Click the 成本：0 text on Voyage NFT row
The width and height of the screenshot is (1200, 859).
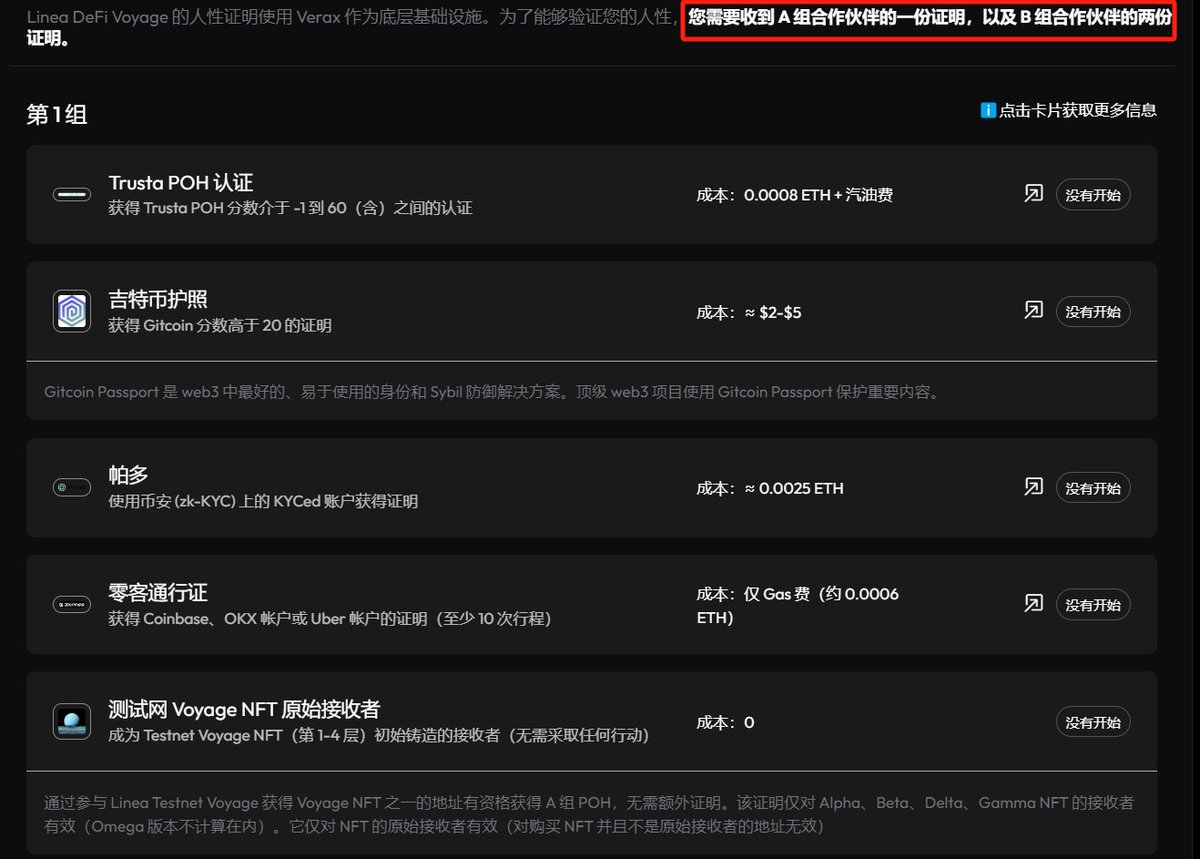[x=726, y=722]
